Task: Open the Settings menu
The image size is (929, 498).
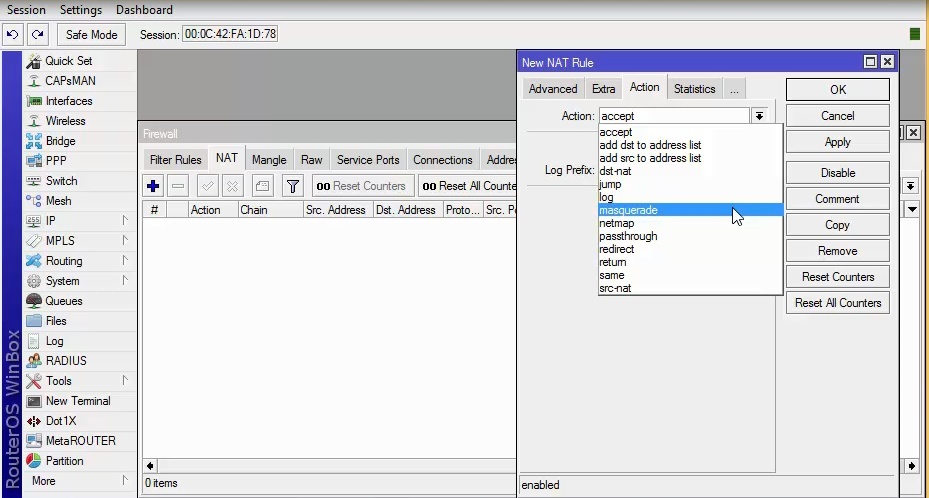Action: point(80,10)
